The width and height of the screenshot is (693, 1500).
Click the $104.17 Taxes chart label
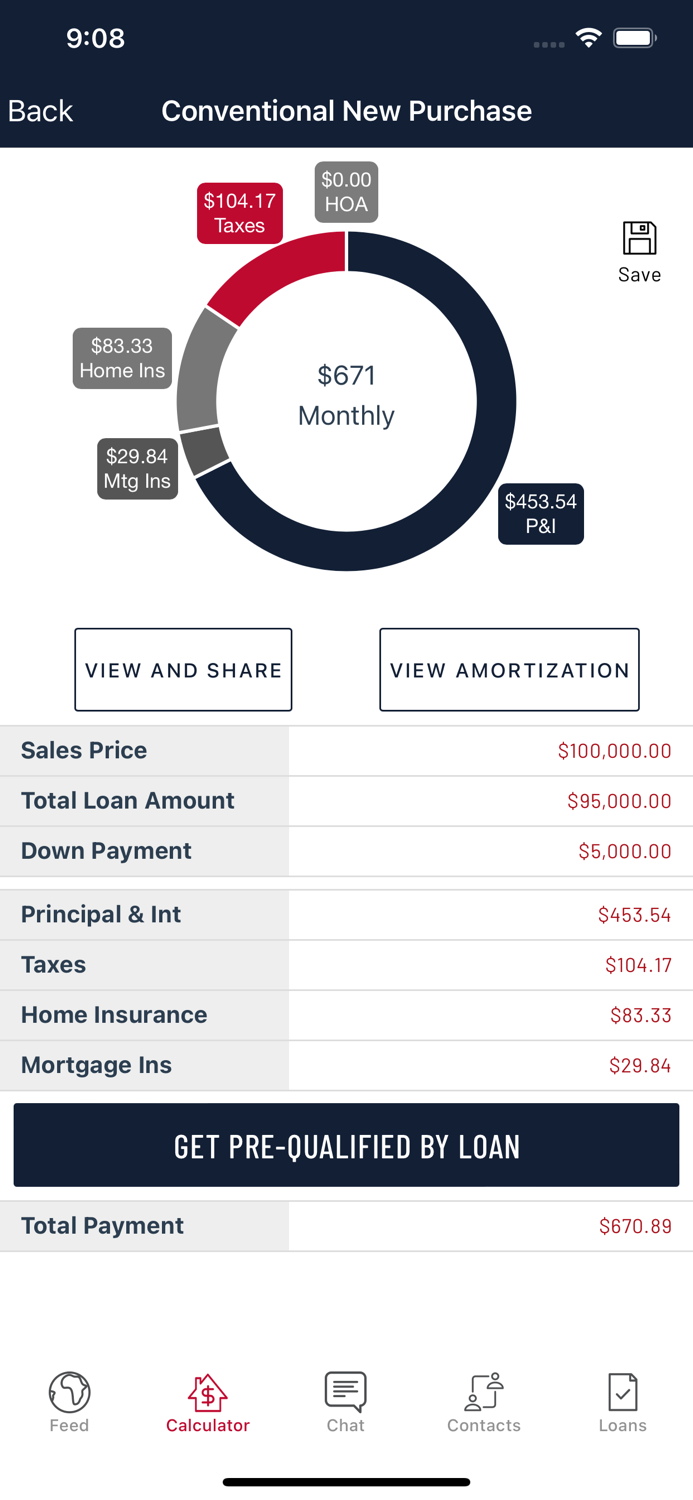point(239,212)
